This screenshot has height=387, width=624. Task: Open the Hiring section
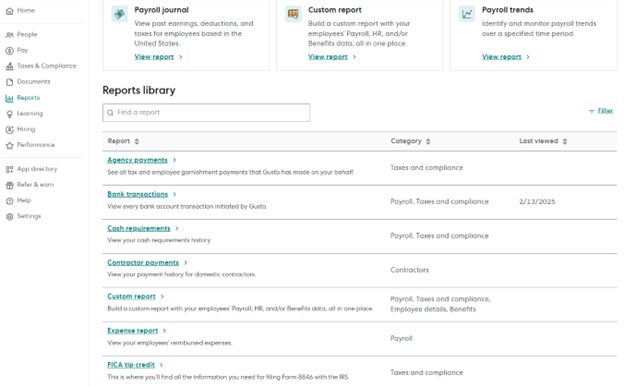(x=26, y=129)
